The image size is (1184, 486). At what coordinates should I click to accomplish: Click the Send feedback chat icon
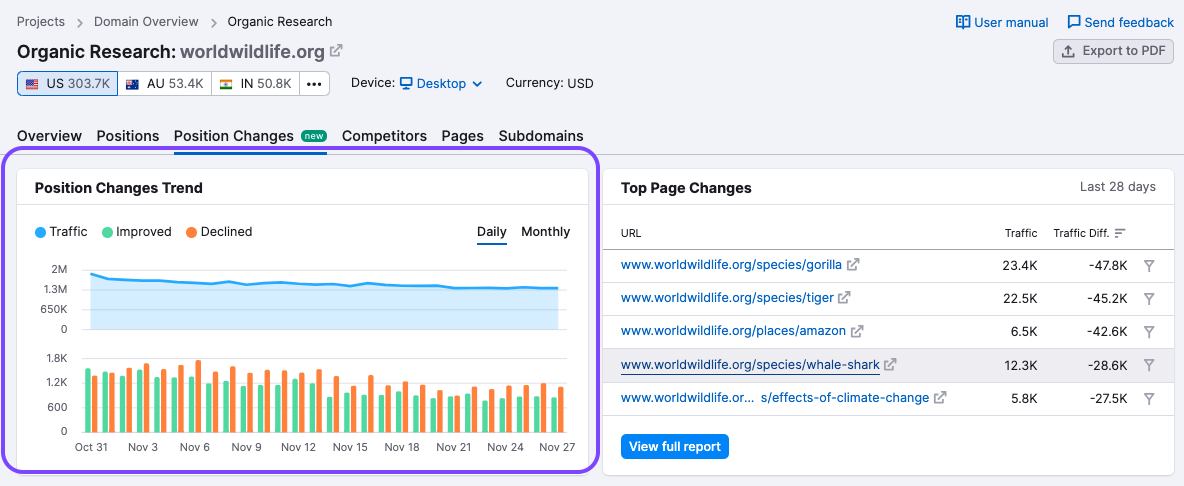point(1074,22)
